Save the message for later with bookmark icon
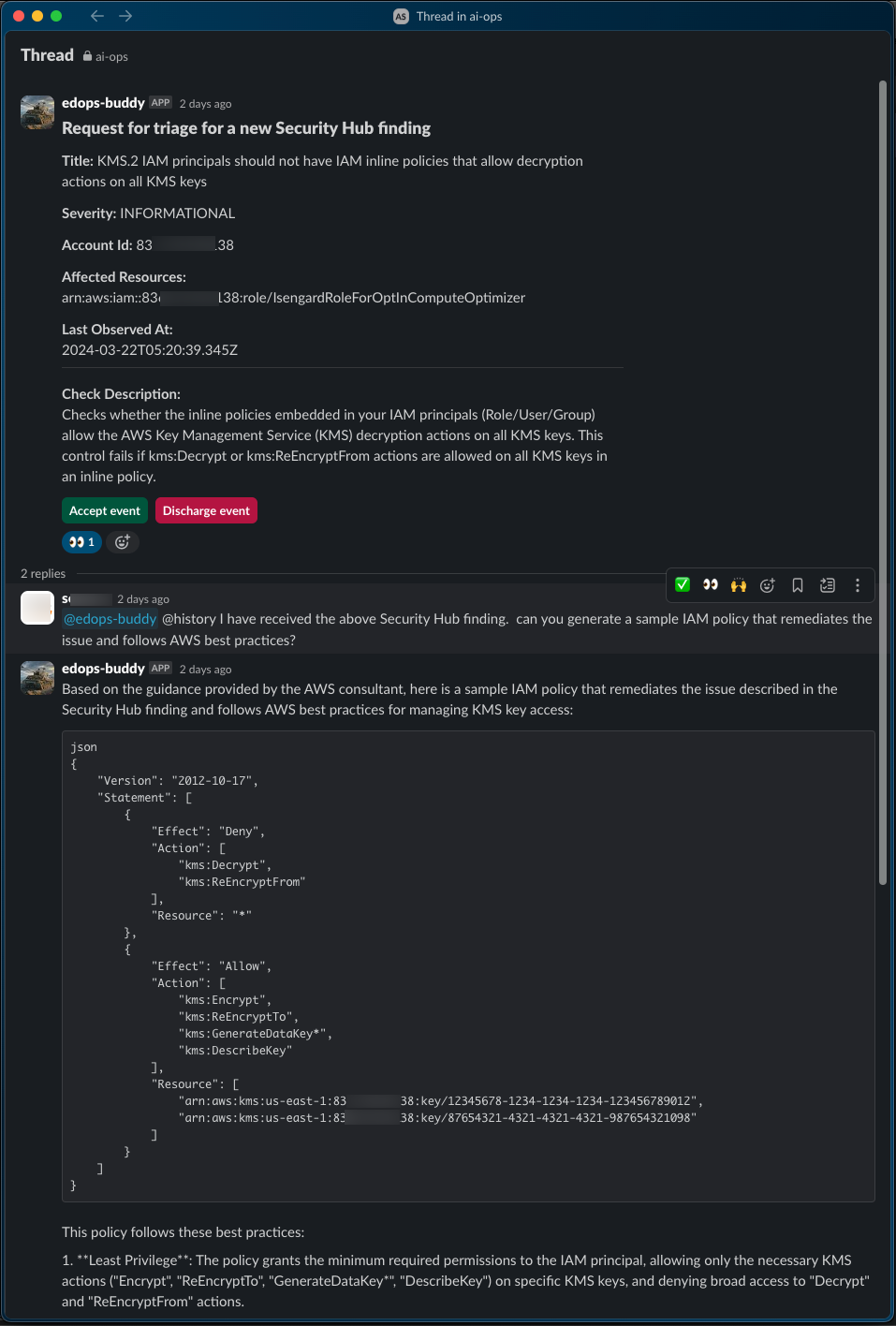The image size is (896, 1326). 797,584
